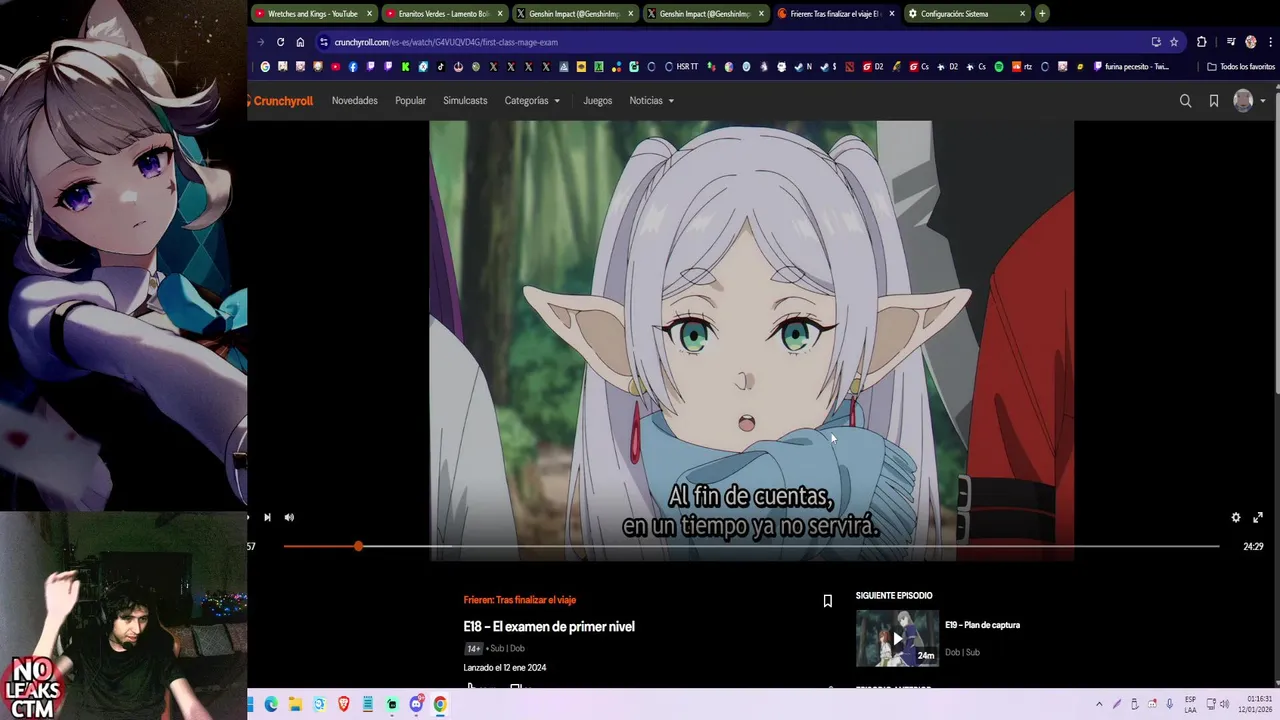Close the Frieren Crunchyroll tab
Viewport: 1280px width, 720px height.
click(891, 14)
